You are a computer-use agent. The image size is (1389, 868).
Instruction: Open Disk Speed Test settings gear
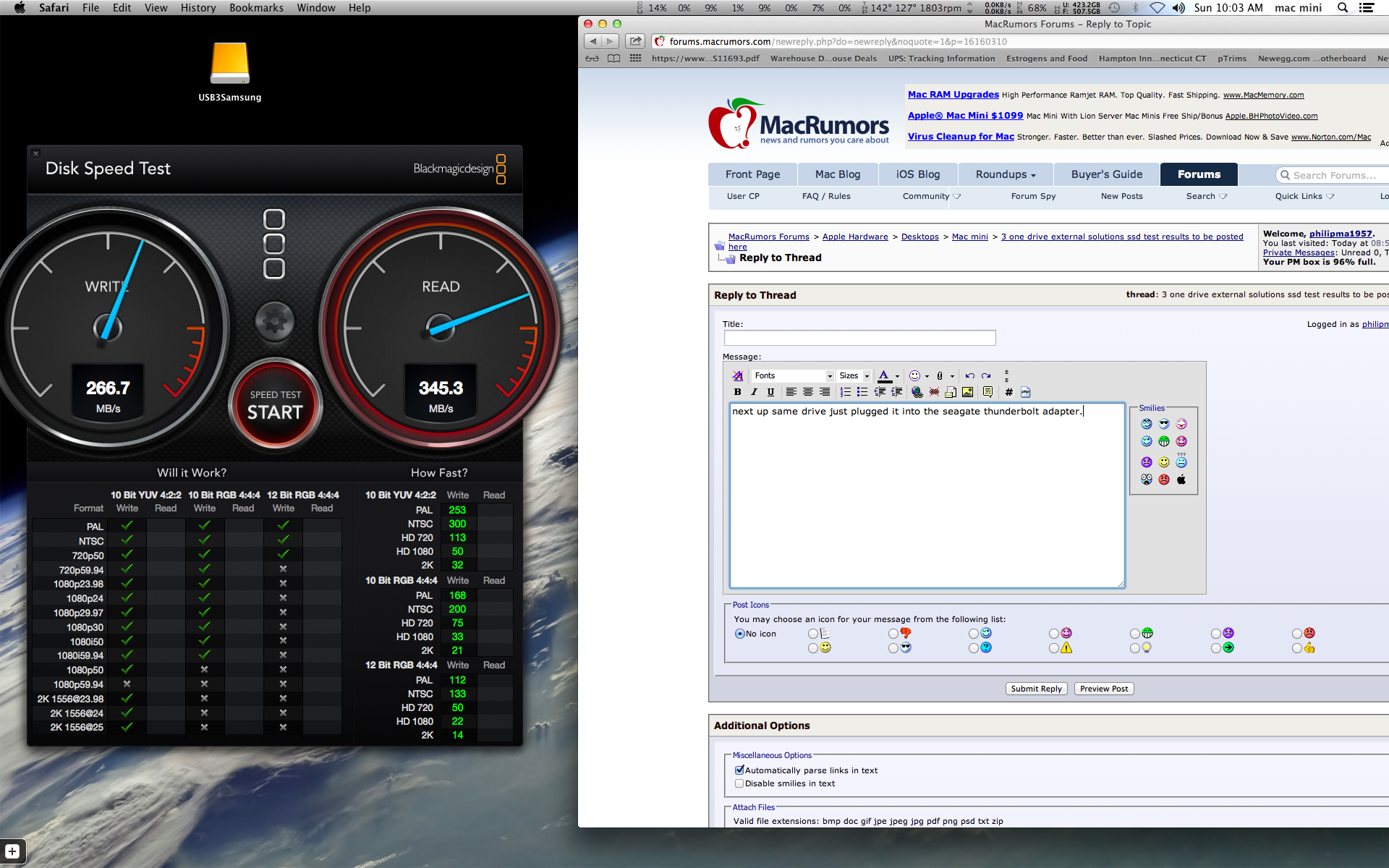(x=275, y=320)
